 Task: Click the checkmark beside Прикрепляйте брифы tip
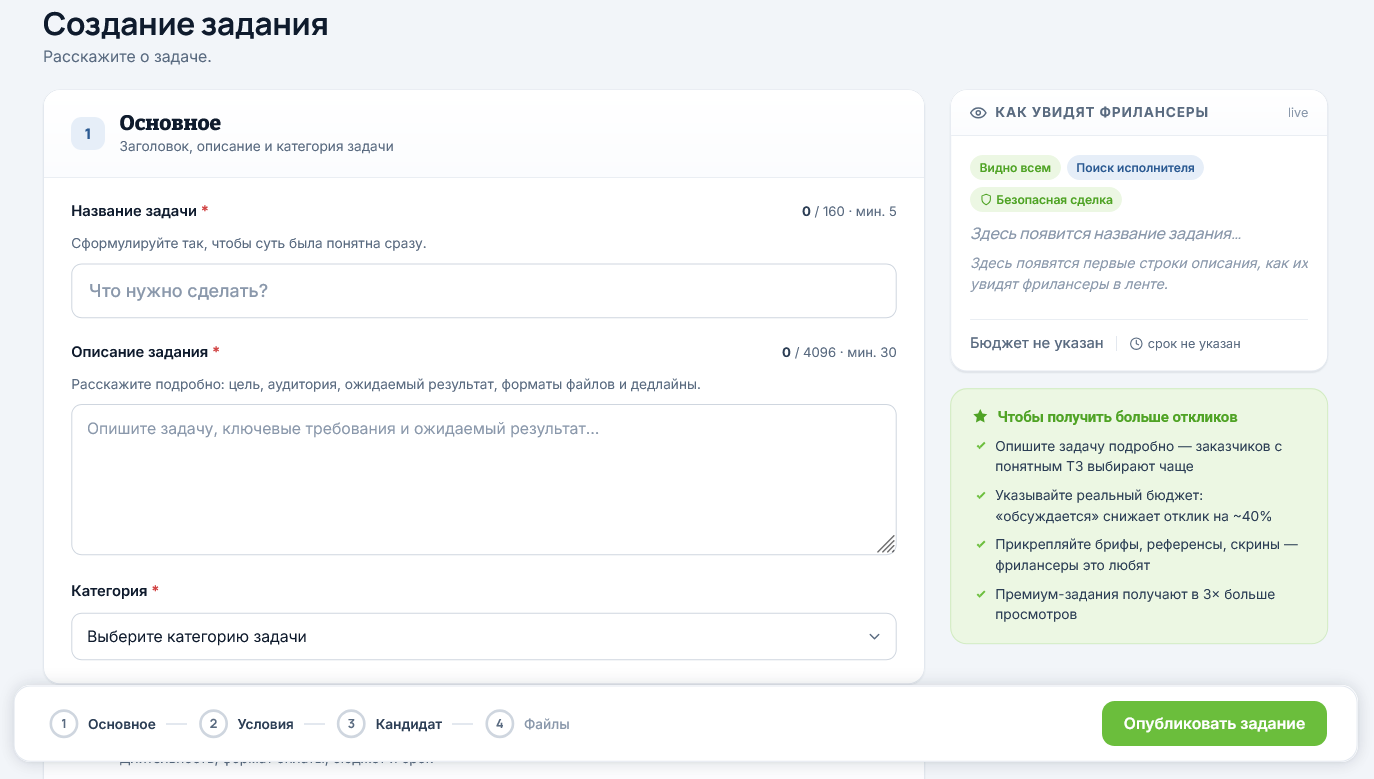(981, 545)
